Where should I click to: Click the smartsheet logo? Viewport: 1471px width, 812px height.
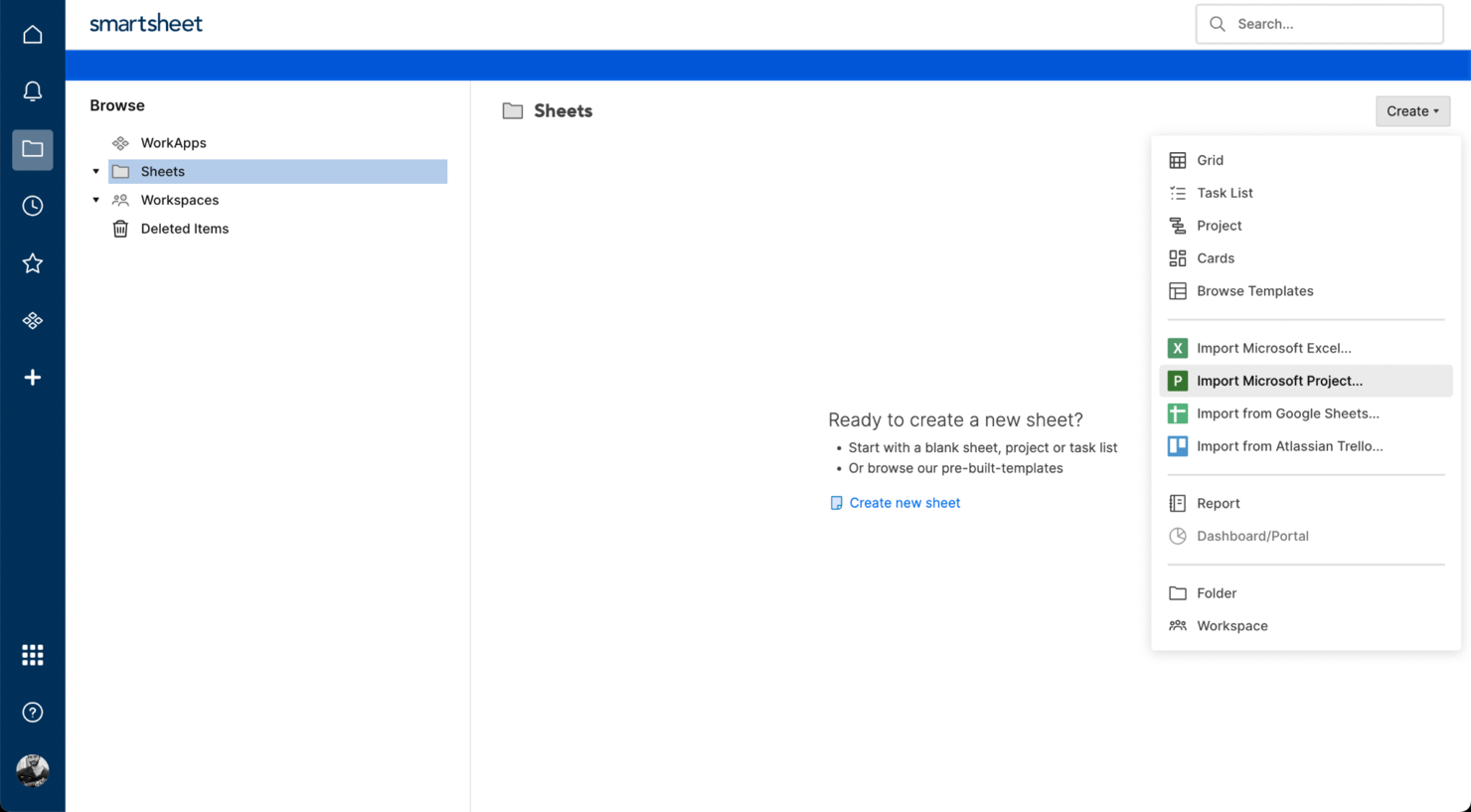[146, 23]
